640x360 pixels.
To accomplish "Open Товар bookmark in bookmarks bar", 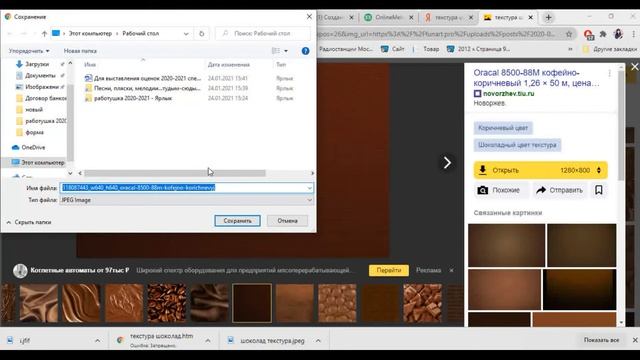I will coord(431,49).
